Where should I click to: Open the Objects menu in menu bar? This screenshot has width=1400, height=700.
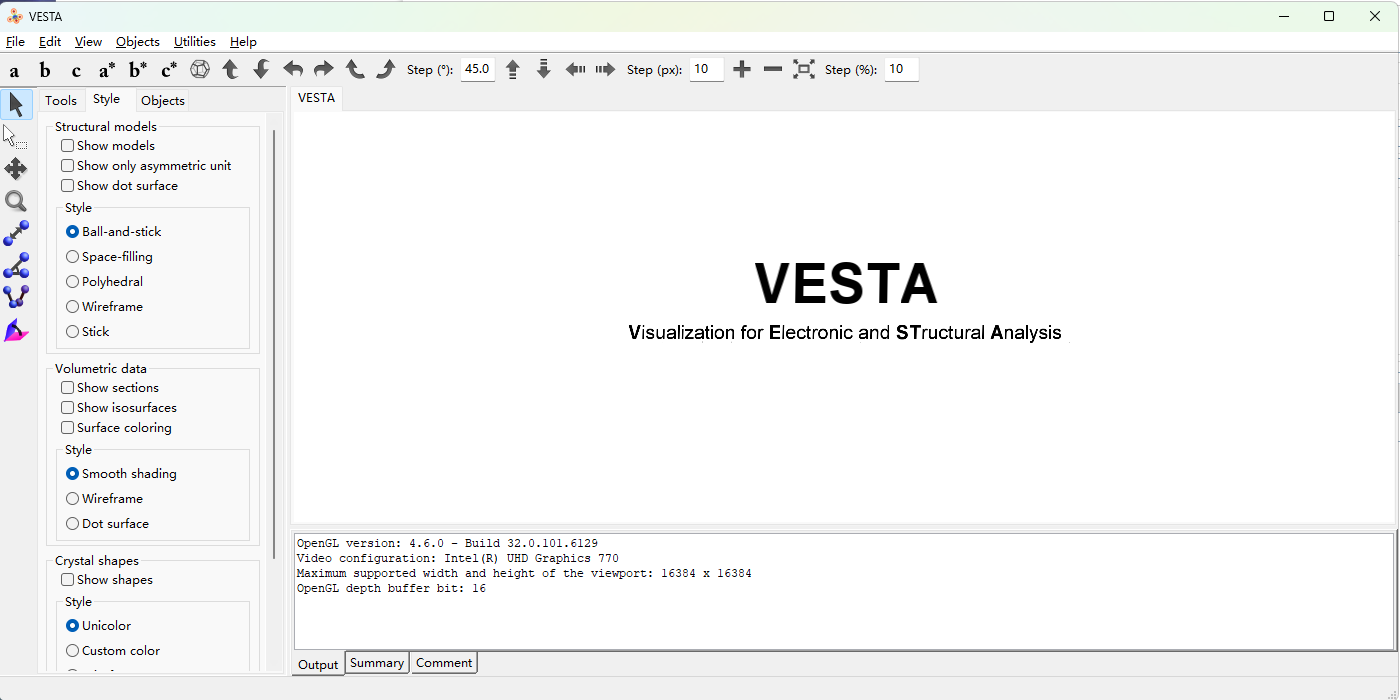pyautogui.click(x=137, y=42)
